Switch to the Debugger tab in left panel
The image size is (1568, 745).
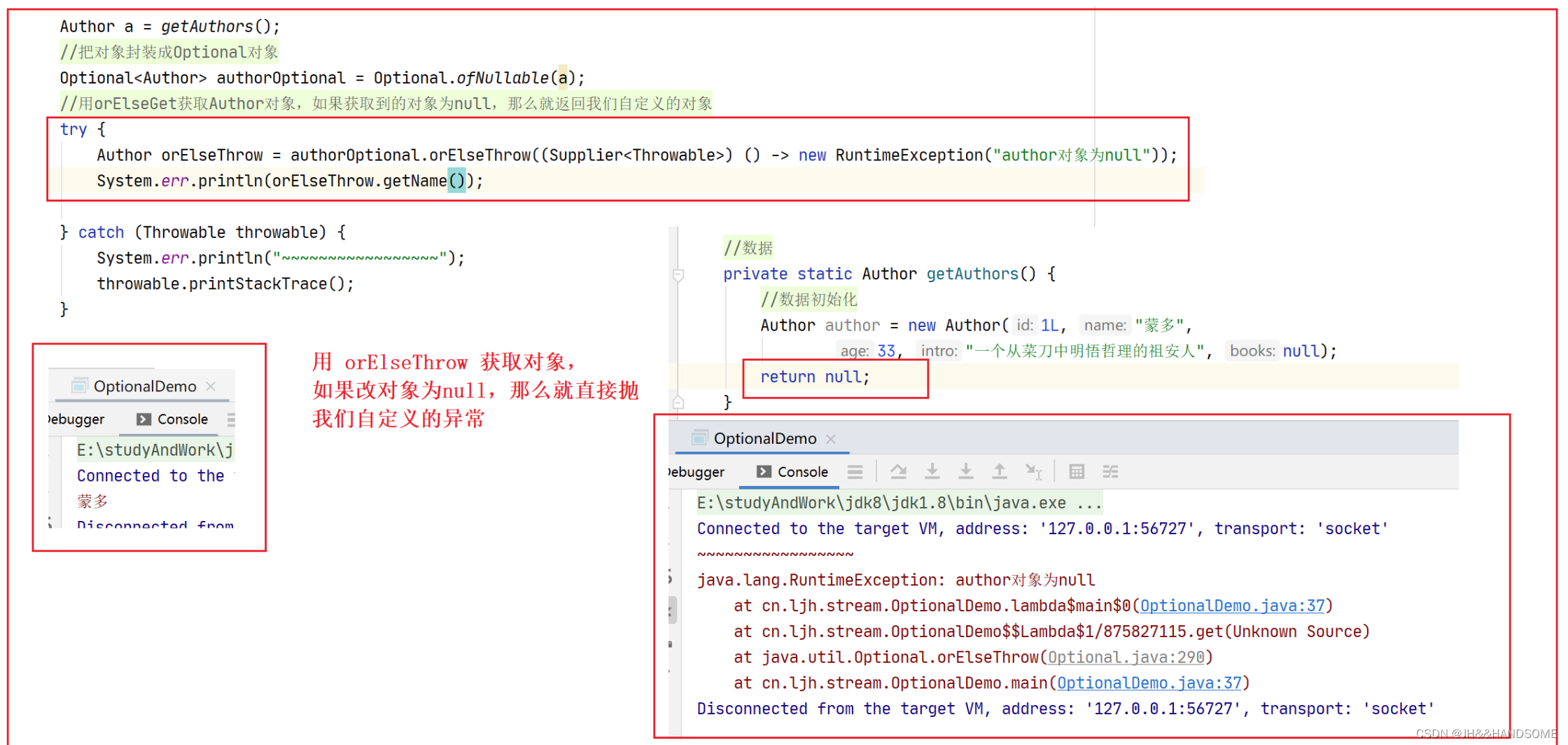pyautogui.click(x=77, y=419)
